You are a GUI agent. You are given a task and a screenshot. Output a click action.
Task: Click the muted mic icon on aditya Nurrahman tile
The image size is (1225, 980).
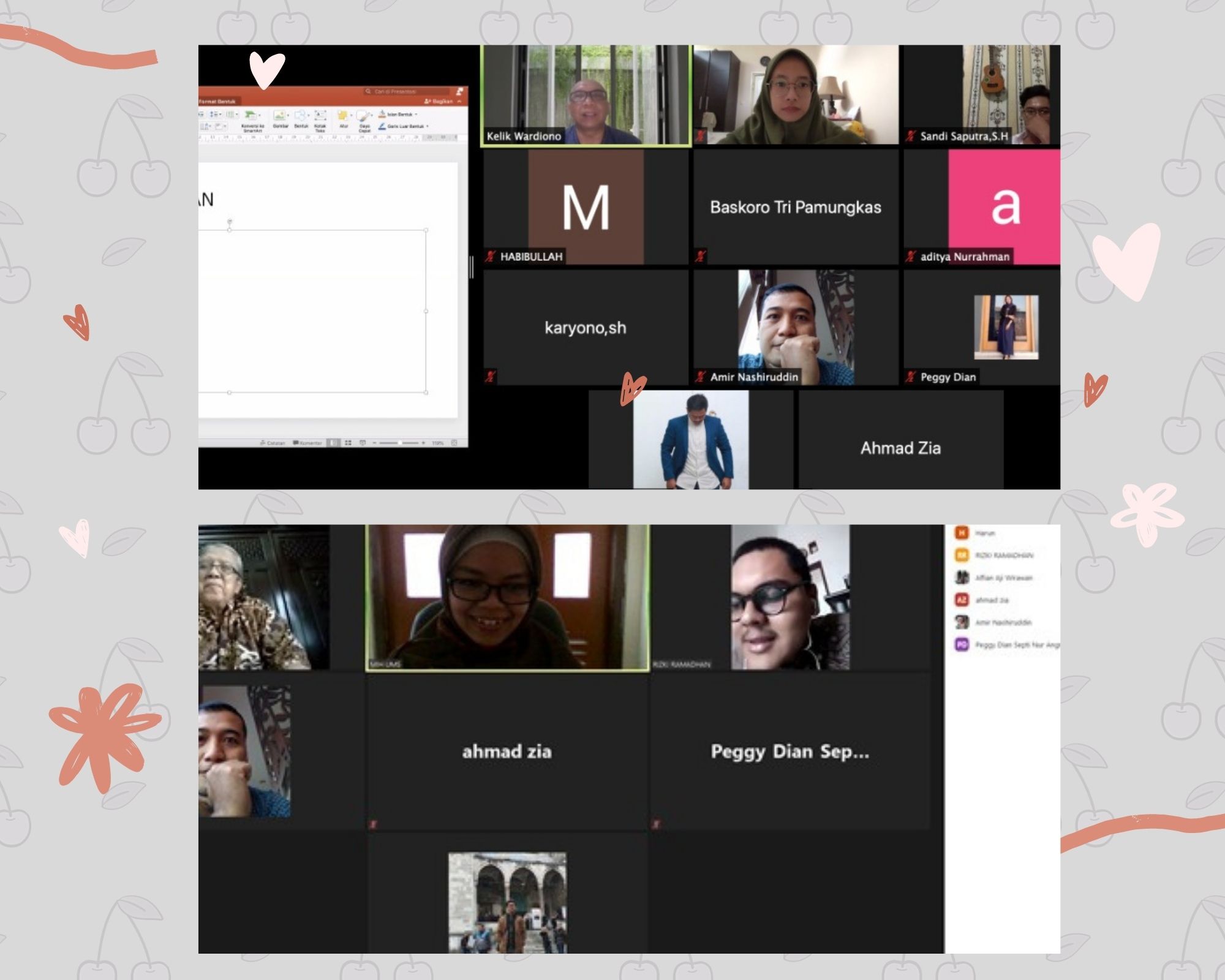tap(910, 256)
